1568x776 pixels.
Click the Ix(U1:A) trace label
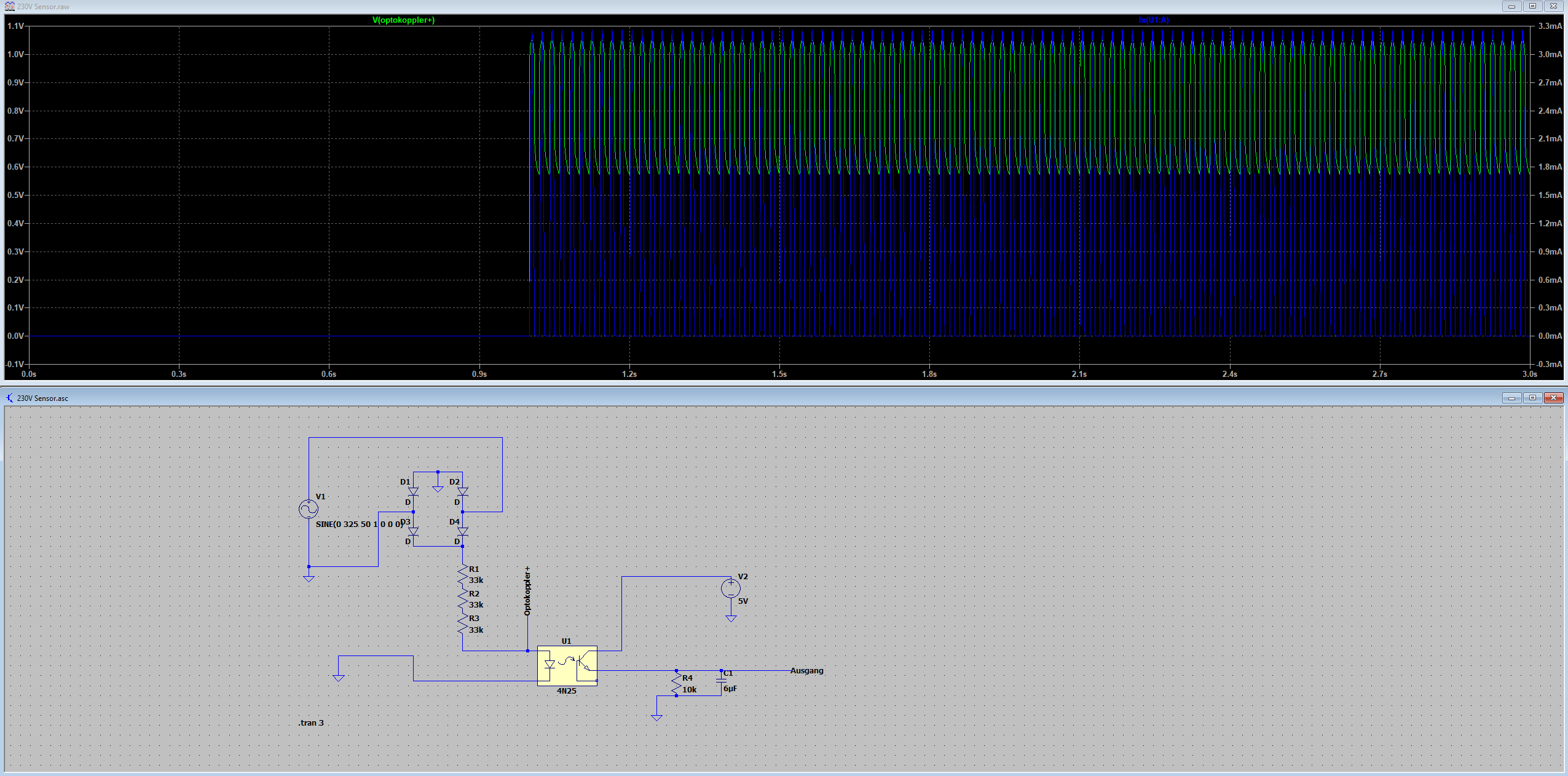[x=1154, y=20]
